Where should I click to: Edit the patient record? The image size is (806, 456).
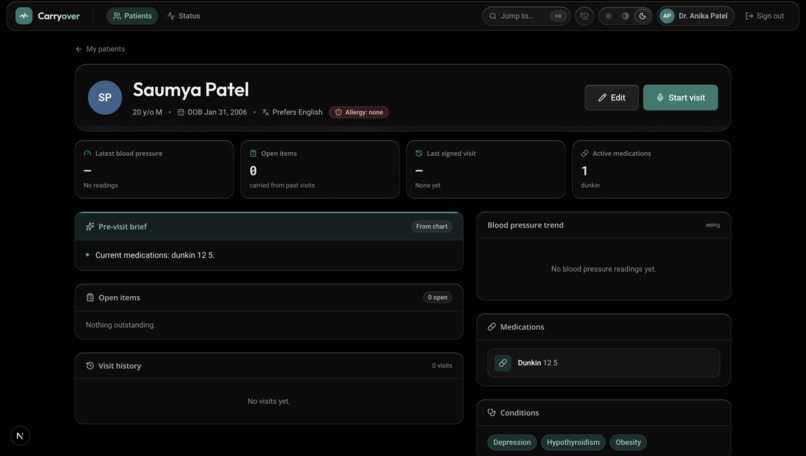coord(612,98)
